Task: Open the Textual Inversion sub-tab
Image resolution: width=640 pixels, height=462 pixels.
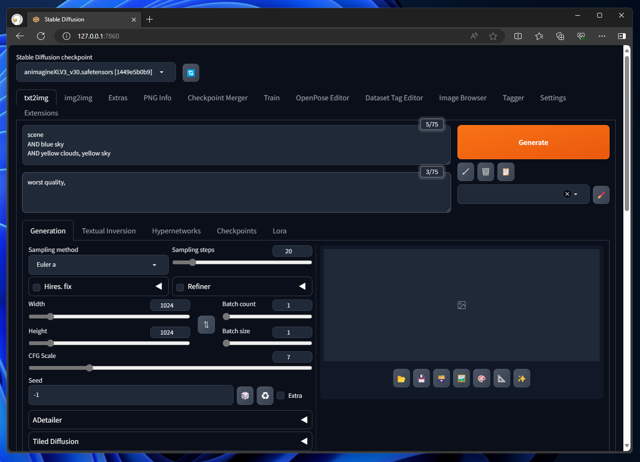Action: (109, 231)
